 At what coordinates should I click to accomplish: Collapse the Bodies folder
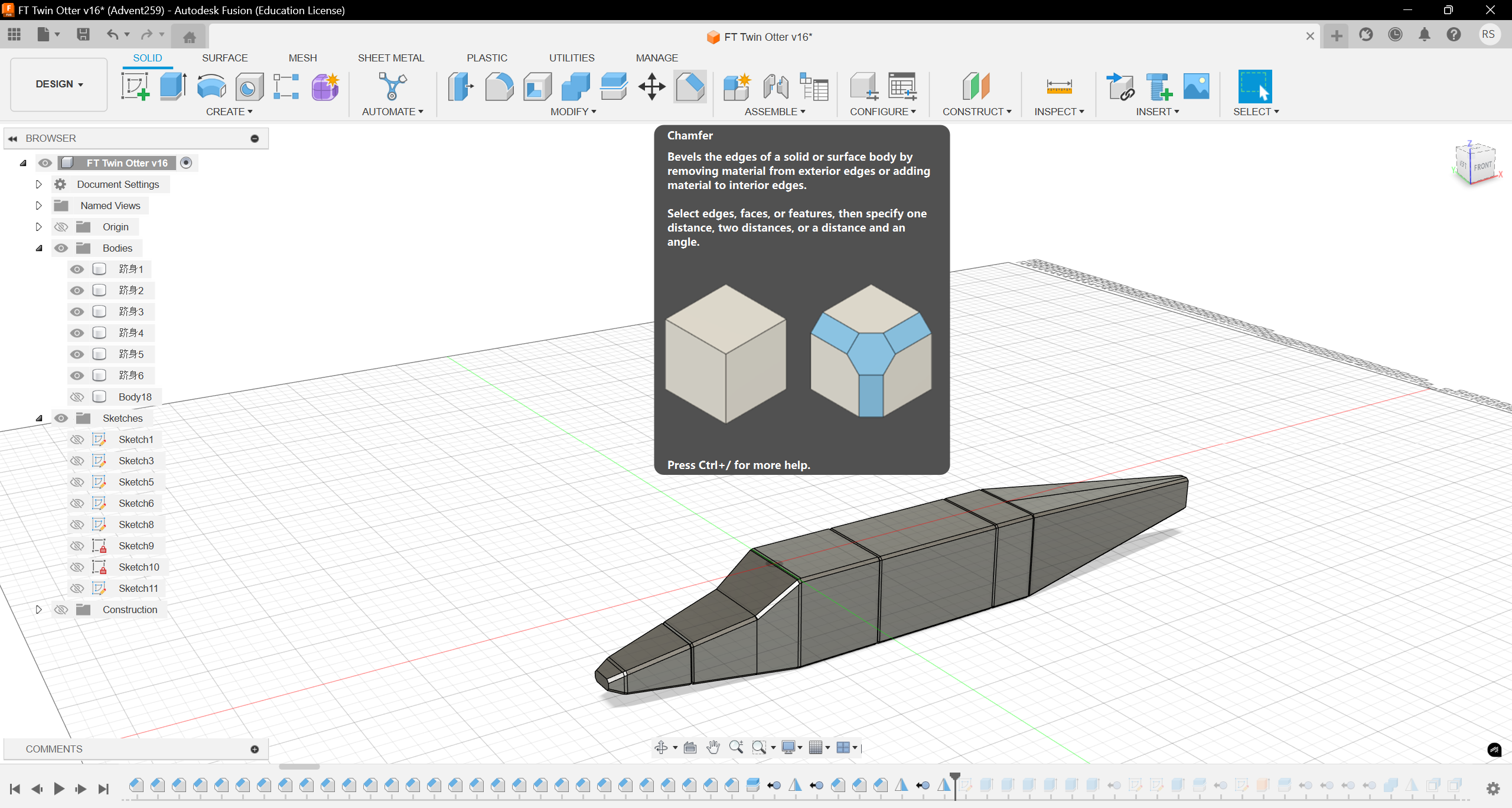39,248
